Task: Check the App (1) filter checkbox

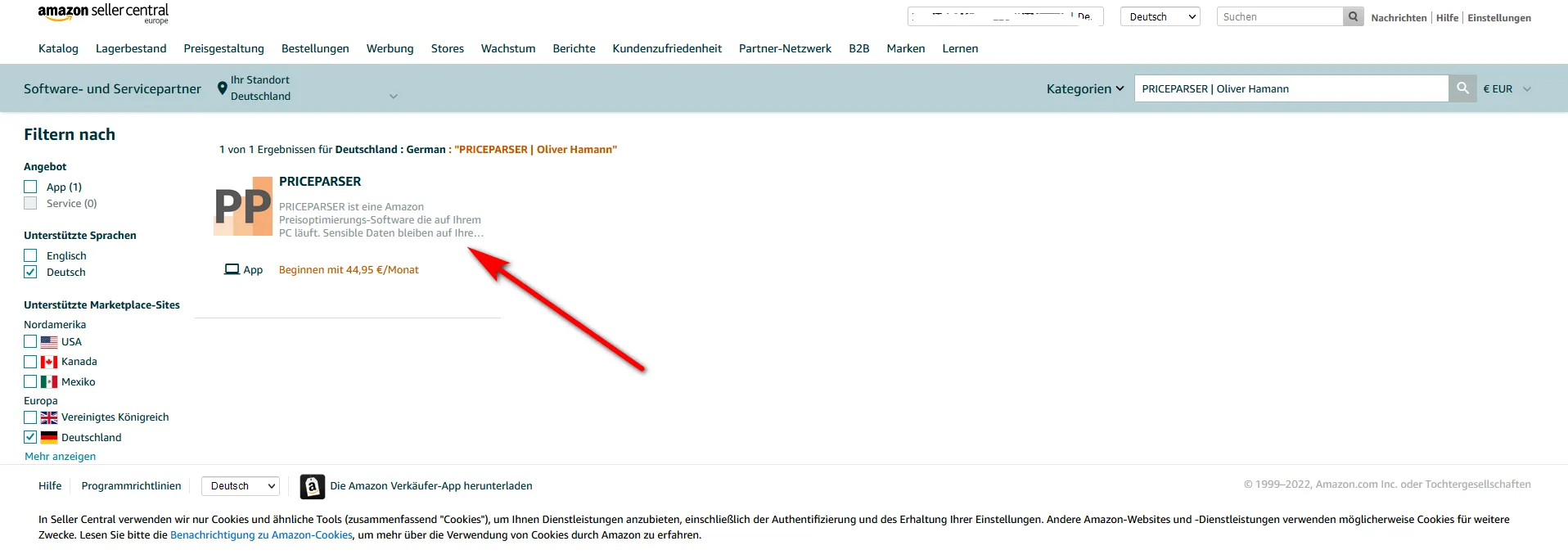Action: (30, 187)
